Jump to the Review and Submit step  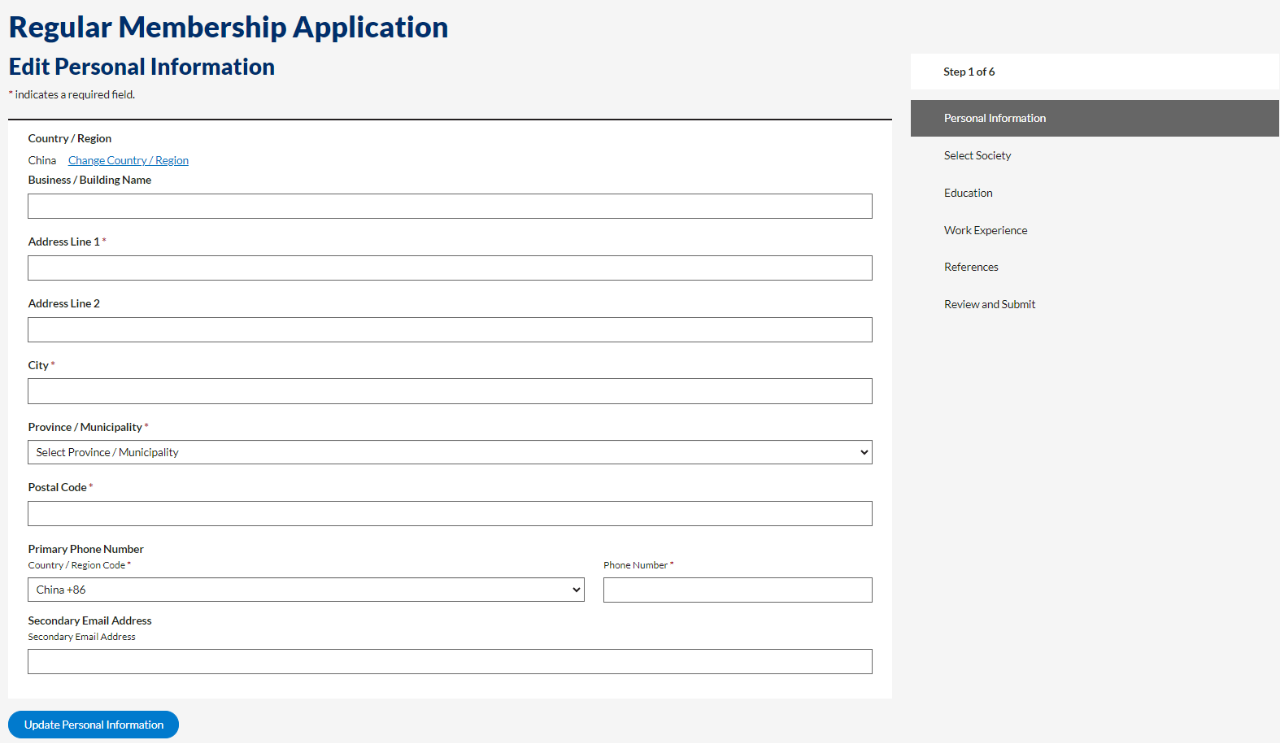click(x=989, y=304)
